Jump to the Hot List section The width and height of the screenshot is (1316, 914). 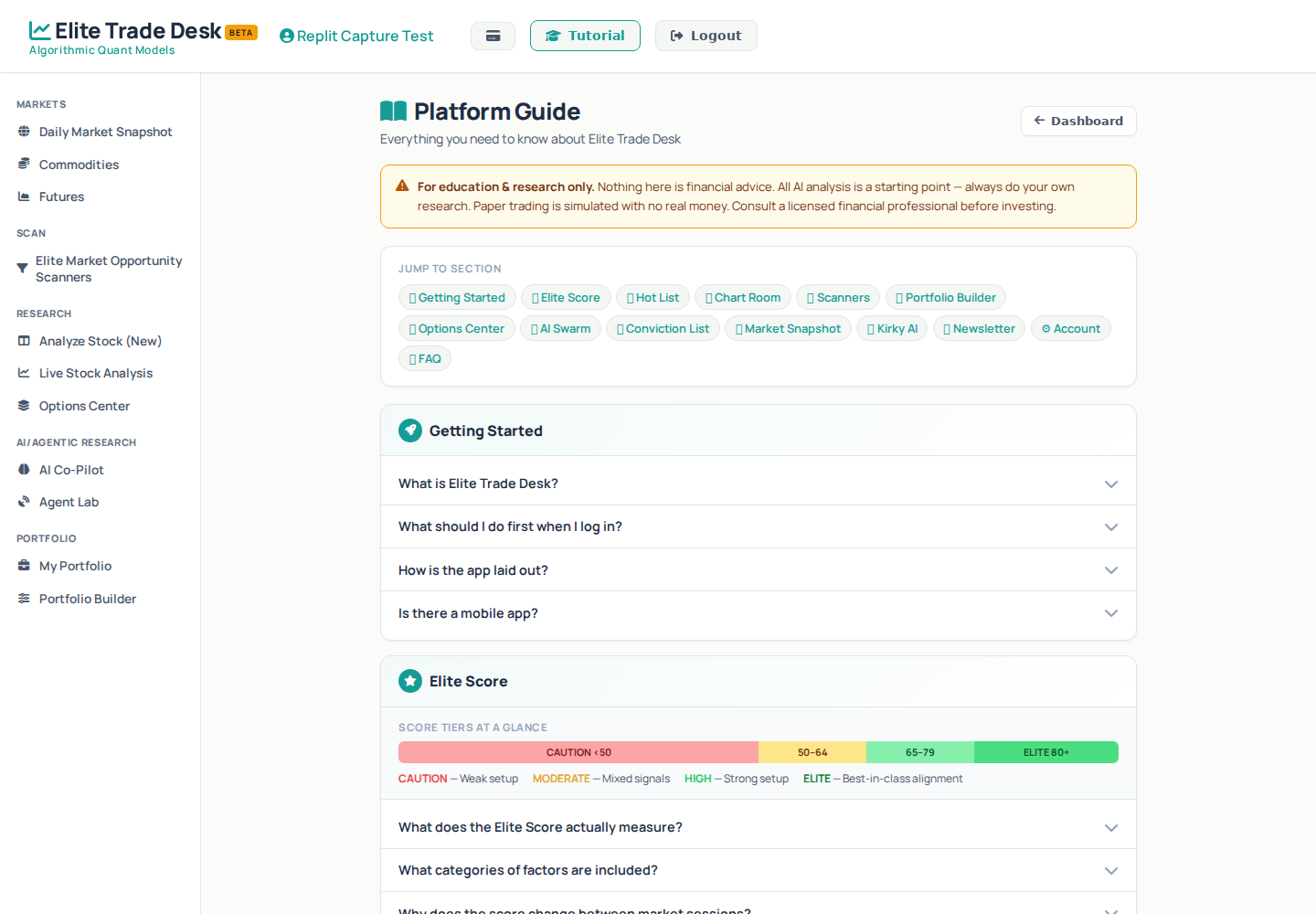[653, 297]
